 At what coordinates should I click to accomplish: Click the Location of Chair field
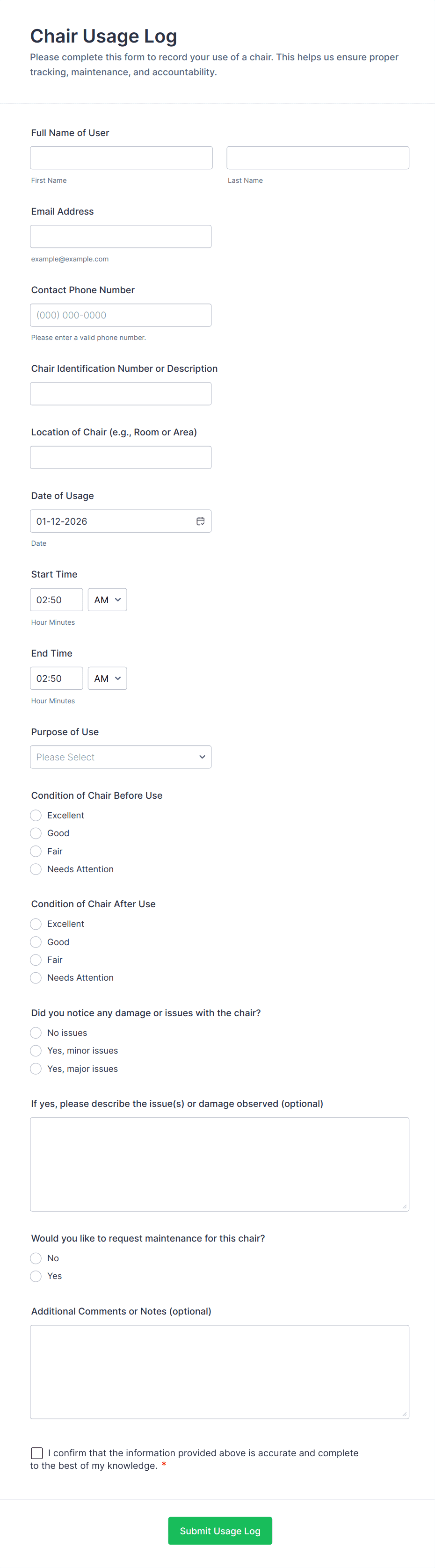[121, 457]
